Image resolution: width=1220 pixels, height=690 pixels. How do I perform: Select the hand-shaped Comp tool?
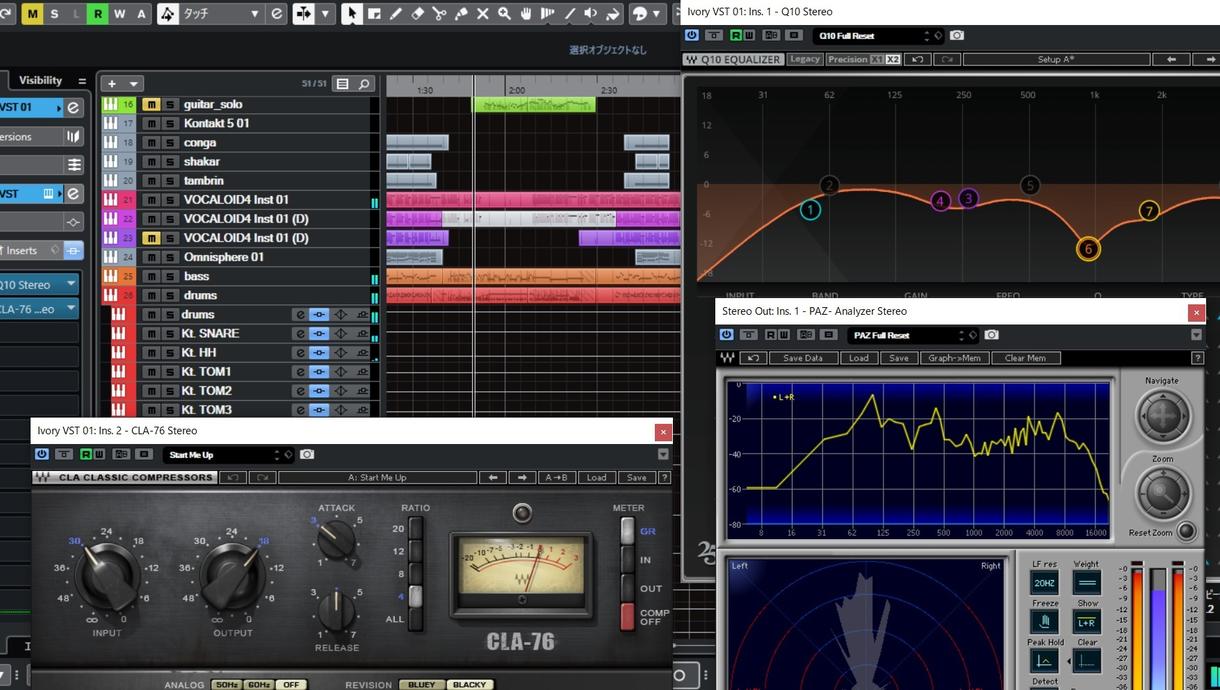(x=526, y=14)
